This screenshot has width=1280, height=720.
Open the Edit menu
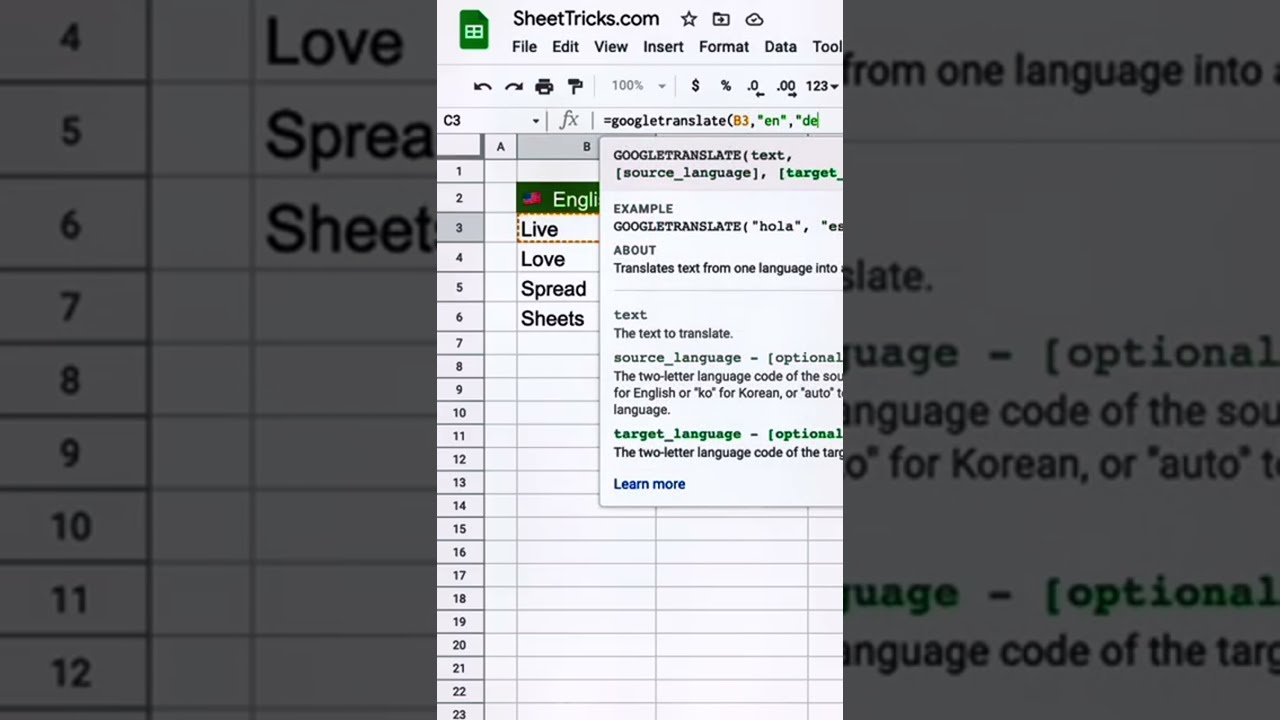pos(565,47)
